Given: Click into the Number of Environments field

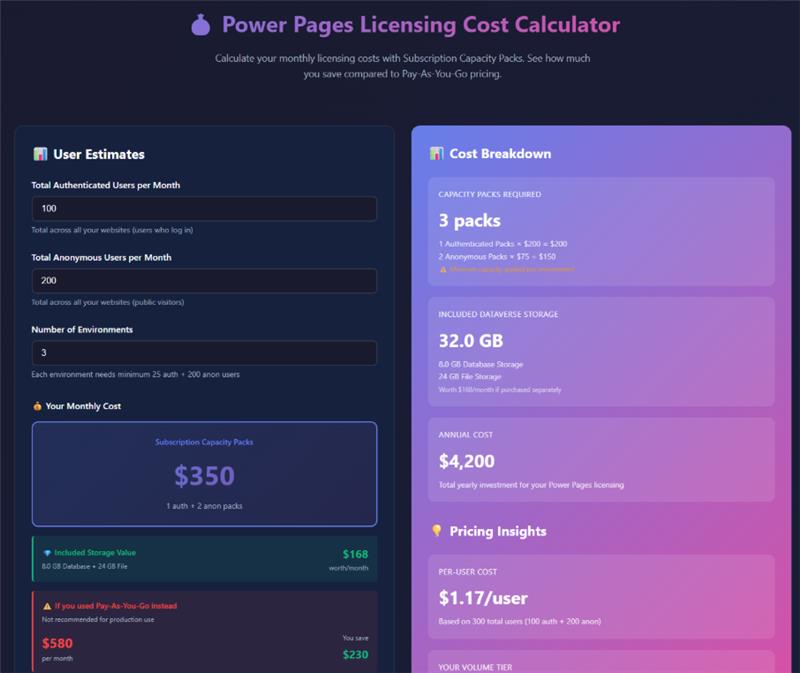Looking at the screenshot, I should [204, 353].
